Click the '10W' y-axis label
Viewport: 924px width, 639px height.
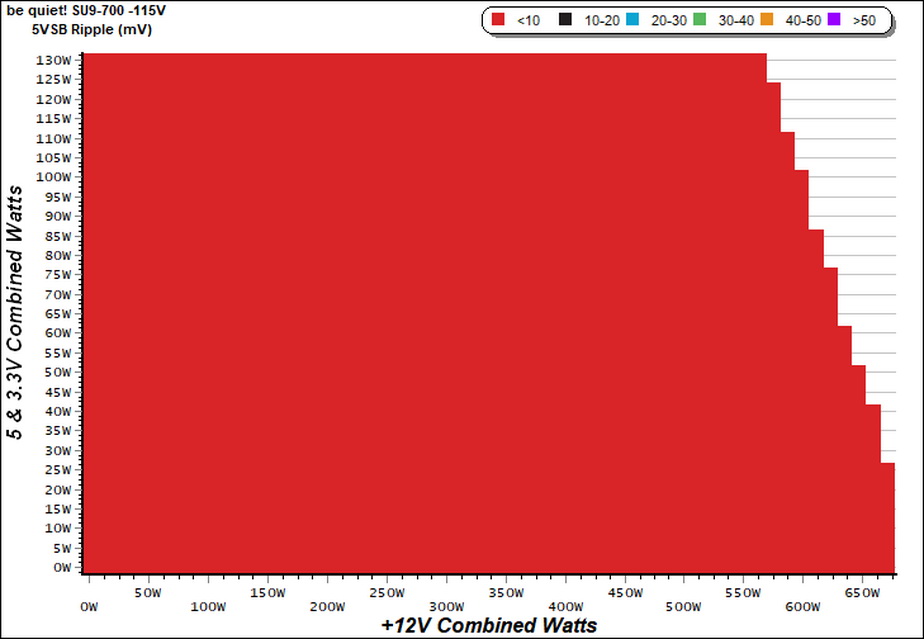tap(58, 528)
